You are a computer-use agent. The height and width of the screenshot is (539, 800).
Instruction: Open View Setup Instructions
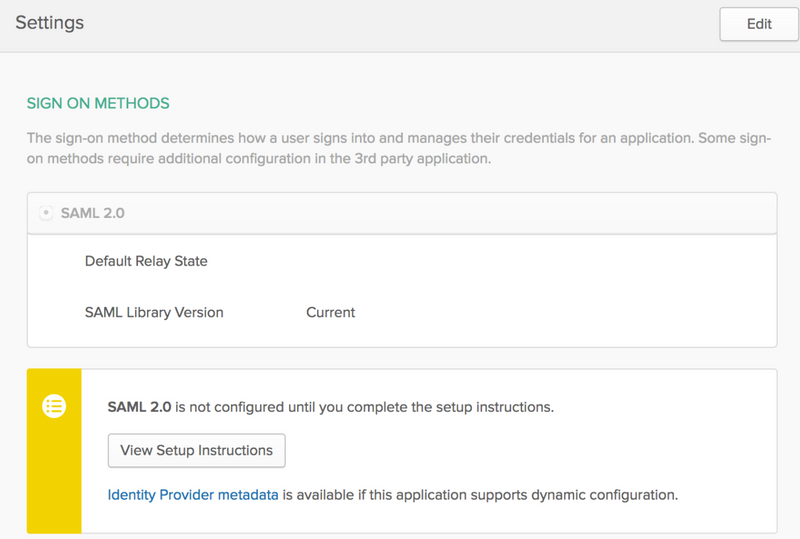196,450
